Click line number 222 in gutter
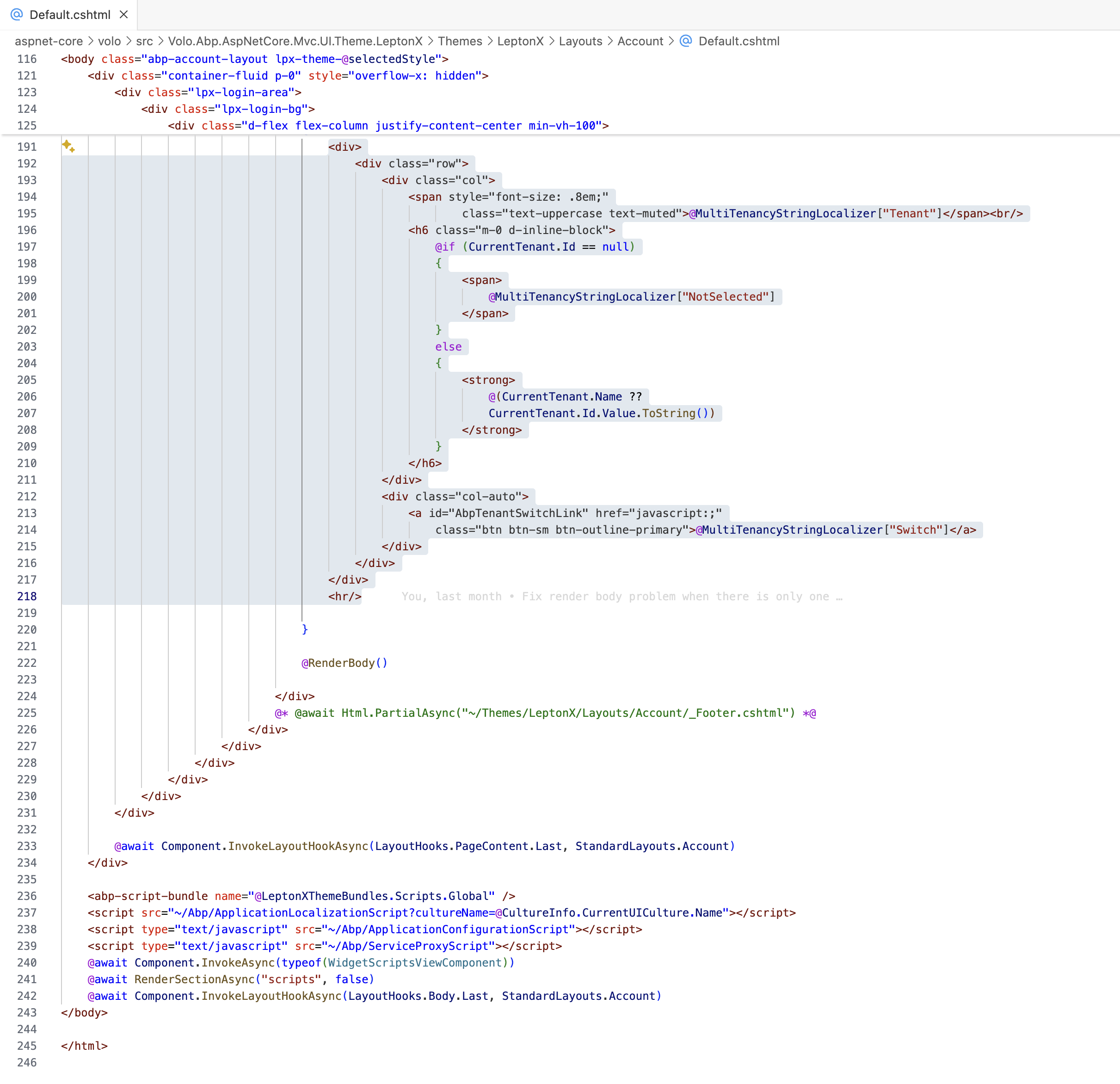Viewport: 1120px width, 1084px height. 27,663
